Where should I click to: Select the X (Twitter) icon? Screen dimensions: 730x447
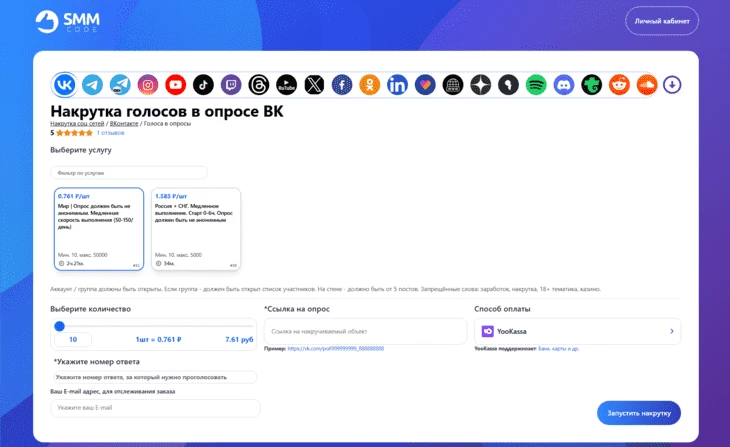[x=314, y=85]
